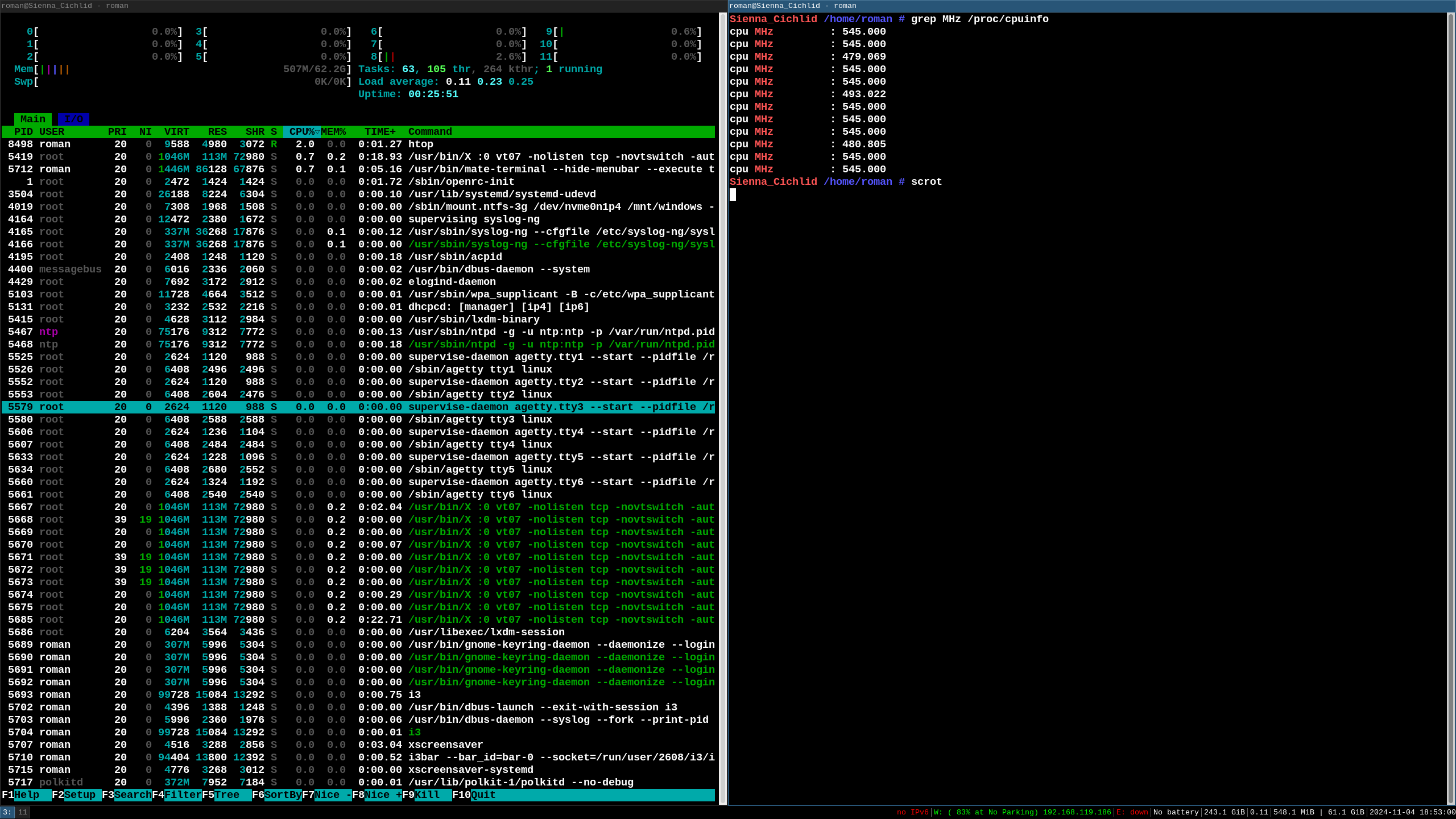Switch to the Main tab in htop

point(33,119)
